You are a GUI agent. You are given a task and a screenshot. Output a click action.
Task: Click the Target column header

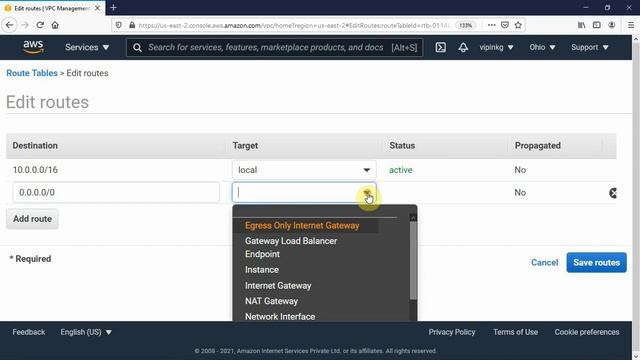[245, 146]
